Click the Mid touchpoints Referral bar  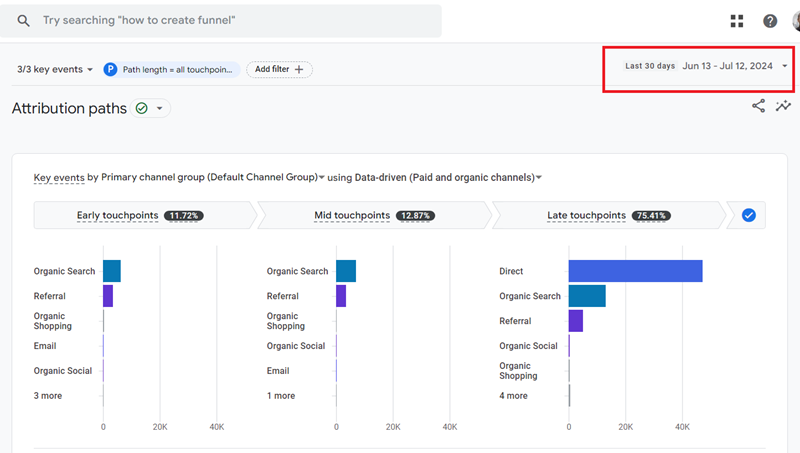click(341, 296)
